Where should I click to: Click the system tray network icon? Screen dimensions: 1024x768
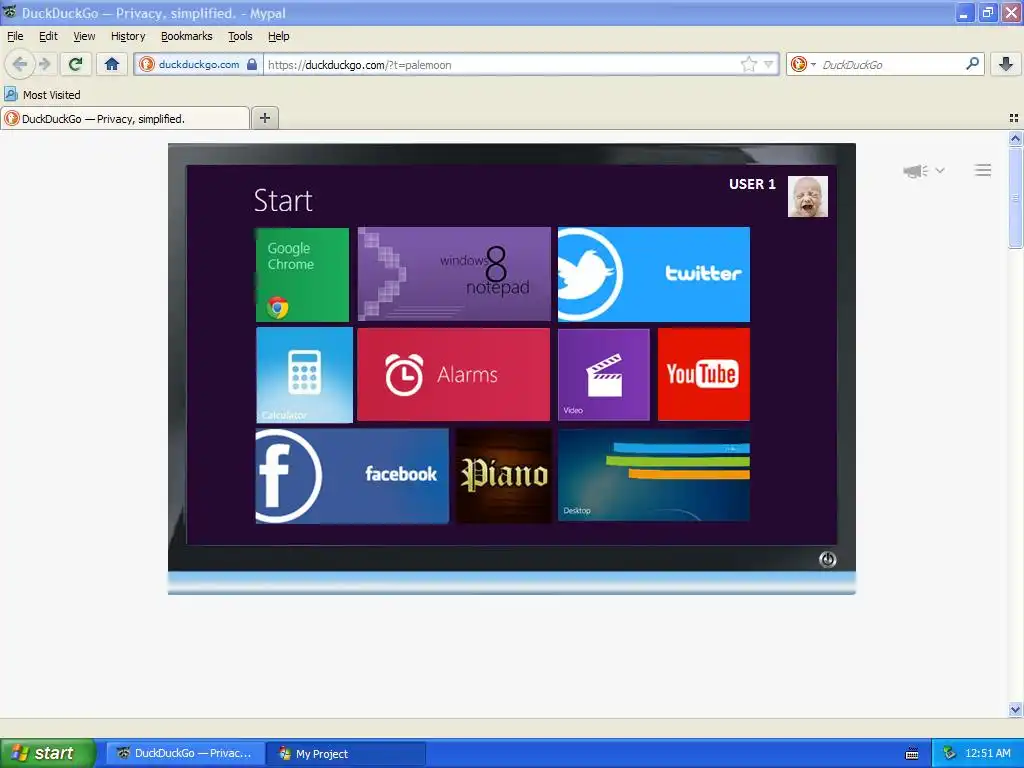(949, 753)
